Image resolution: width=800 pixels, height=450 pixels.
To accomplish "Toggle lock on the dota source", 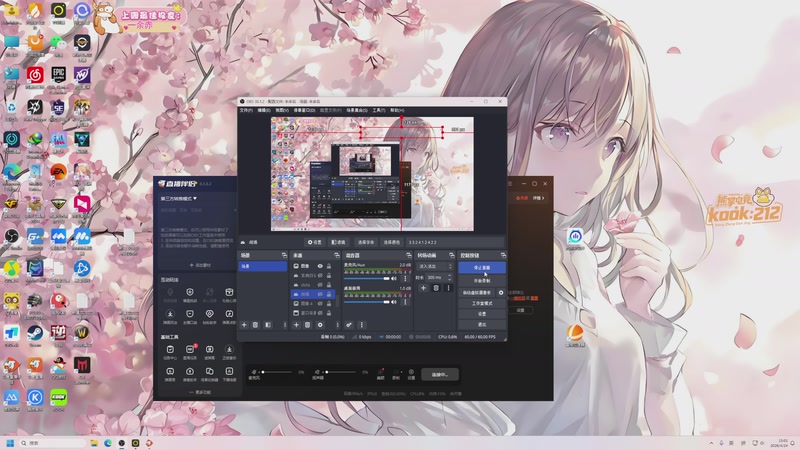I will coord(329,285).
